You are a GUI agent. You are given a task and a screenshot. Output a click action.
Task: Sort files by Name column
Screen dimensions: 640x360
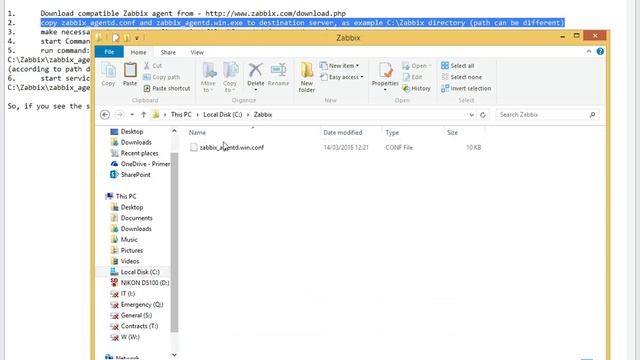(197, 133)
